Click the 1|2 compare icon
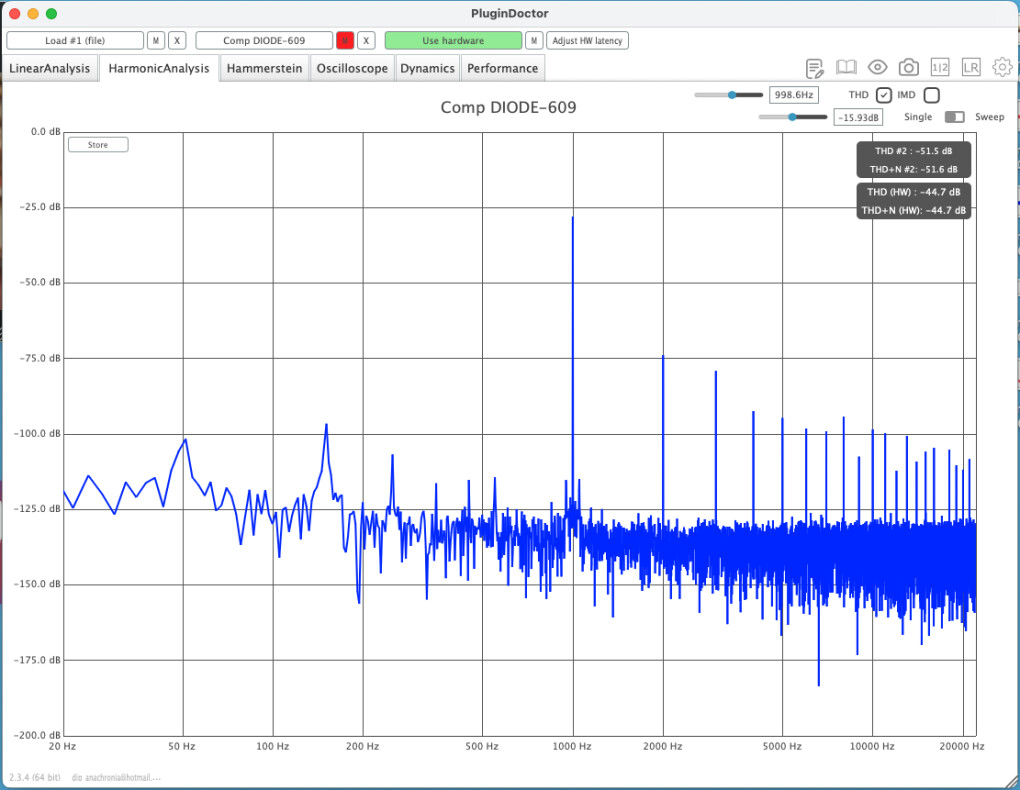Viewport: 1020px width, 790px height. coord(940,68)
